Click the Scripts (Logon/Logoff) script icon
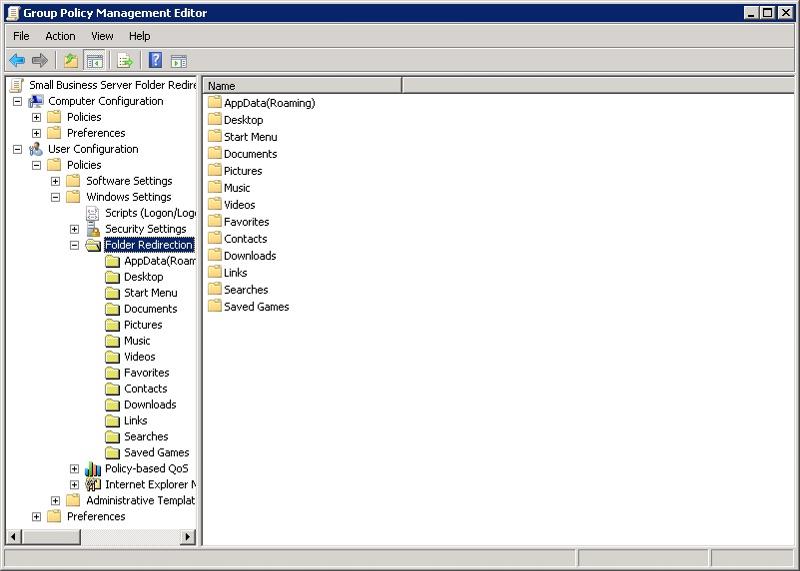This screenshot has height=571, width=800. point(92,213)
